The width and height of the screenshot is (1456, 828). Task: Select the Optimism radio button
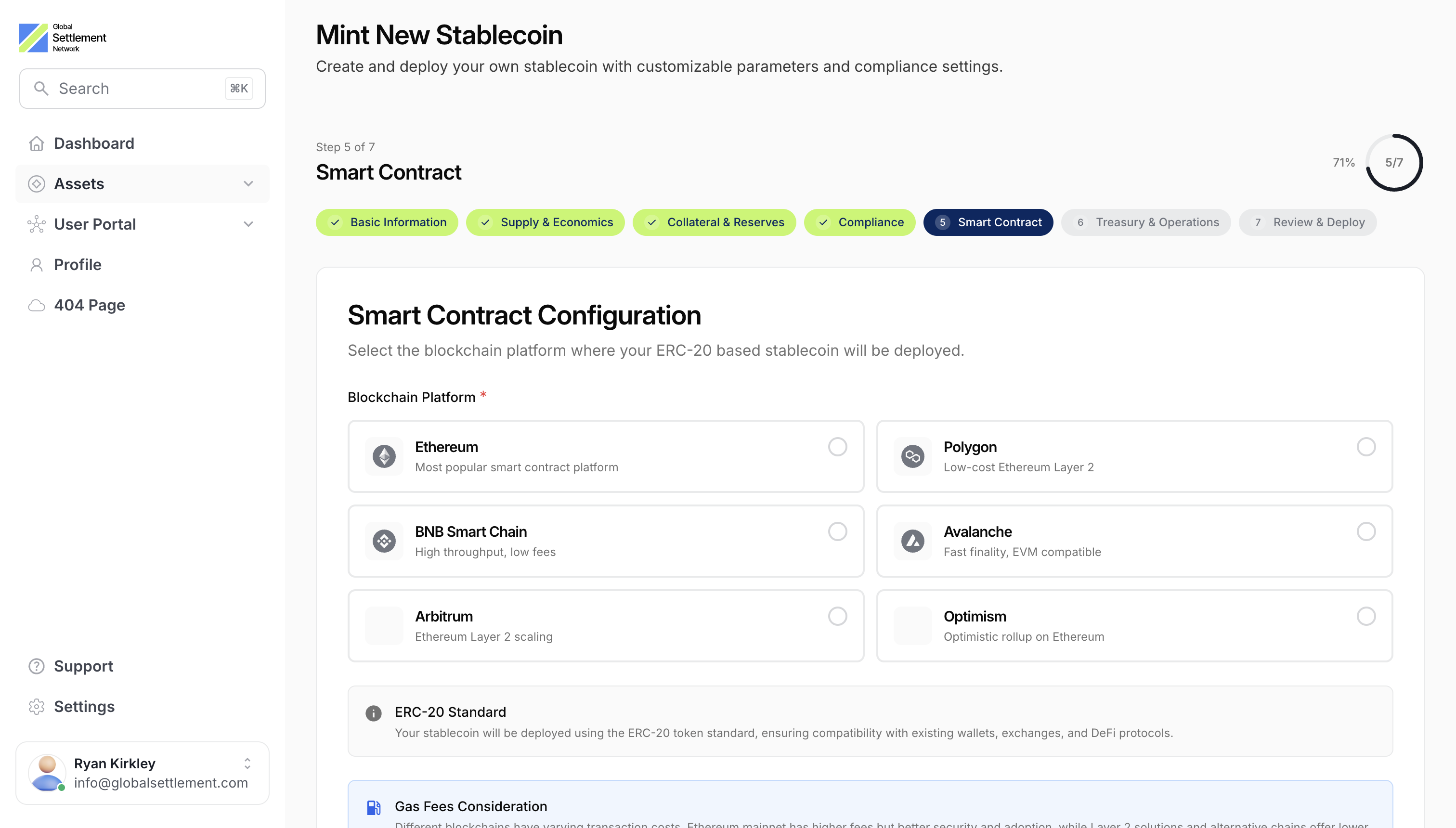click(x=1366, y=616)
